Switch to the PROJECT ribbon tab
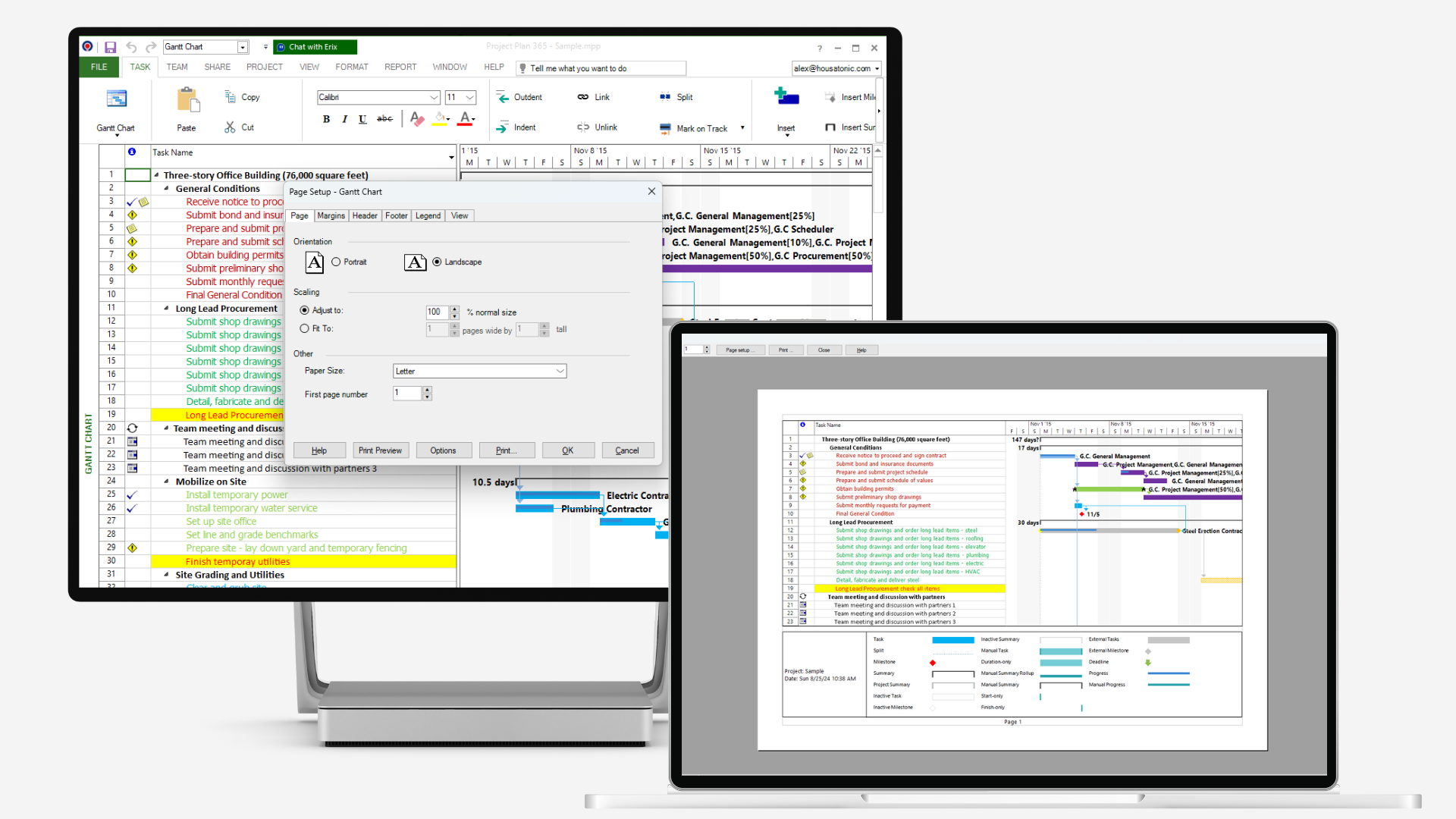This screenshot has height=819, width=1456. point(265,67)
